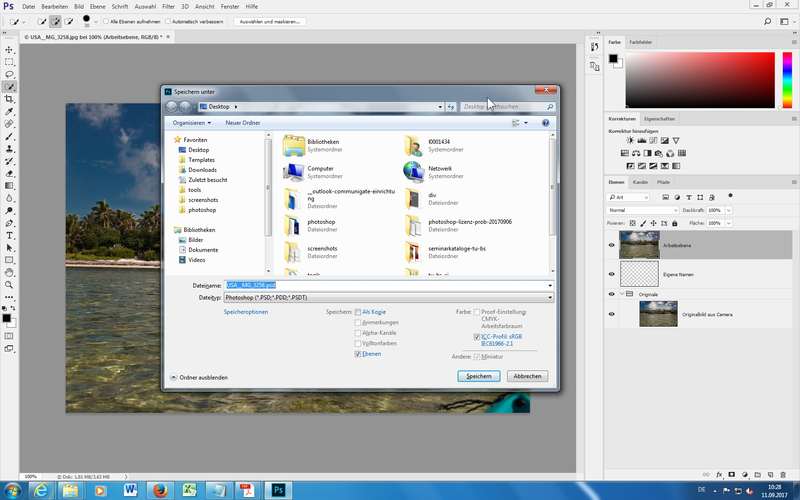The image size is (800, 500).
Task: Select the Lasso tool
Action: click(10, 74)
